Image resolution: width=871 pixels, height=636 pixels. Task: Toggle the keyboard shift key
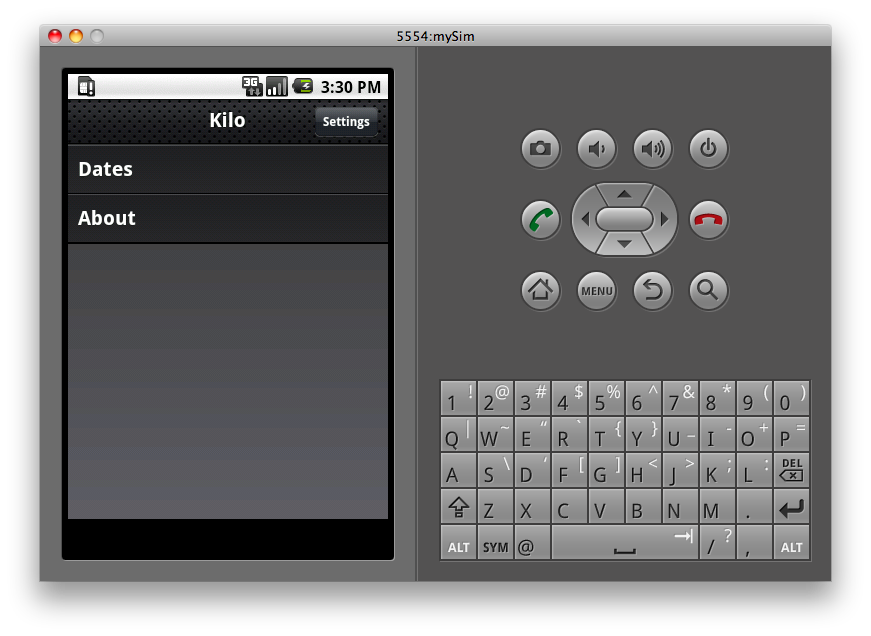[458, 507]
